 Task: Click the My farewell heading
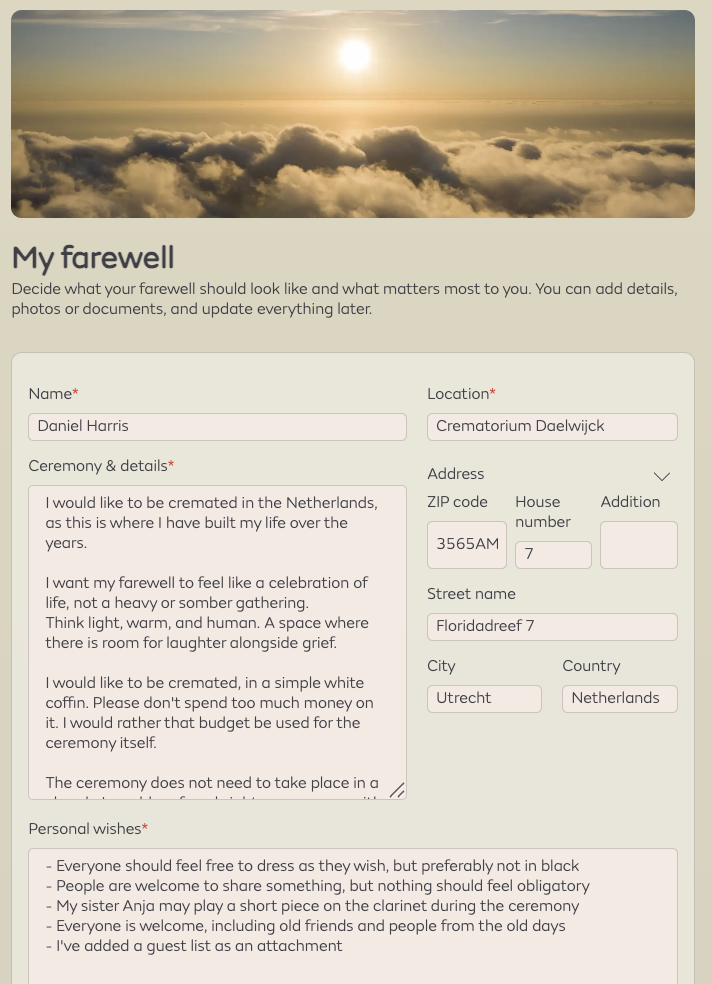[x=93, y=258]
